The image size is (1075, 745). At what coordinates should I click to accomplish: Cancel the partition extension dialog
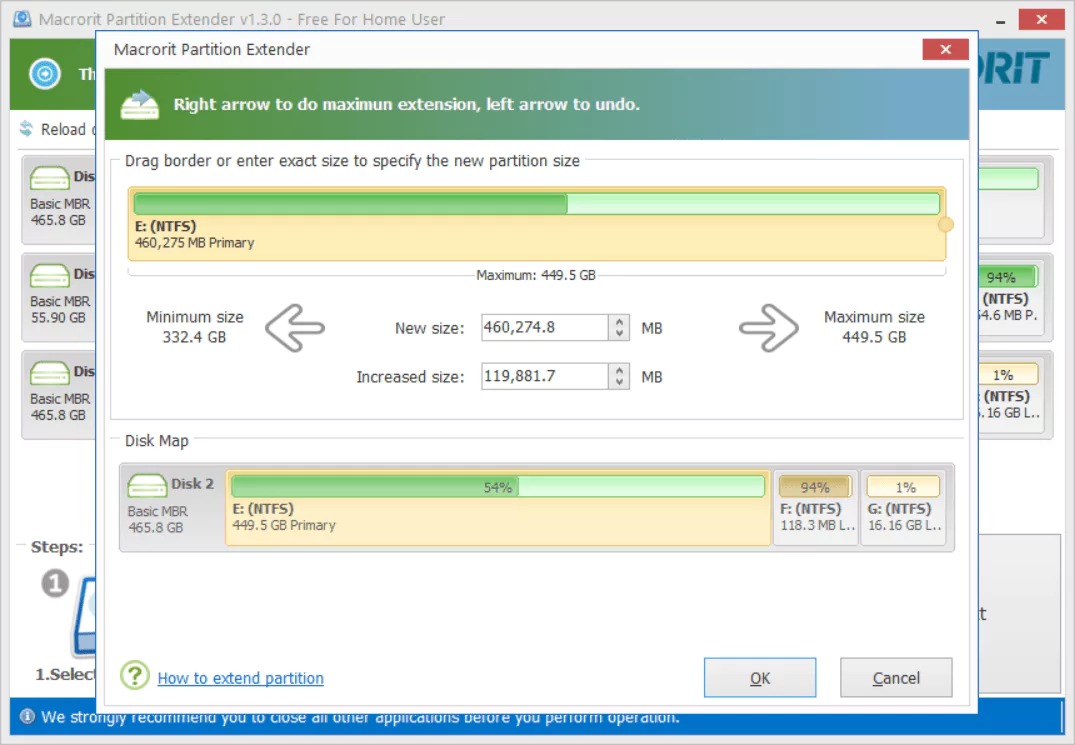click(x=895, y=677)
